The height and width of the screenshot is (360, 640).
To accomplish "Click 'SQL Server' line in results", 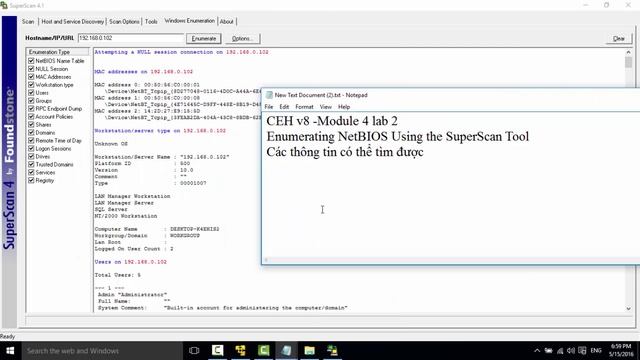I will 111,209.
